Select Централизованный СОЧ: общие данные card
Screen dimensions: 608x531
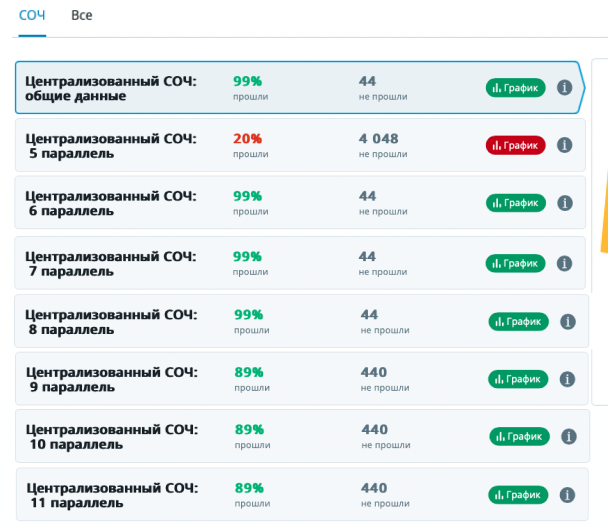click(110, 88)
